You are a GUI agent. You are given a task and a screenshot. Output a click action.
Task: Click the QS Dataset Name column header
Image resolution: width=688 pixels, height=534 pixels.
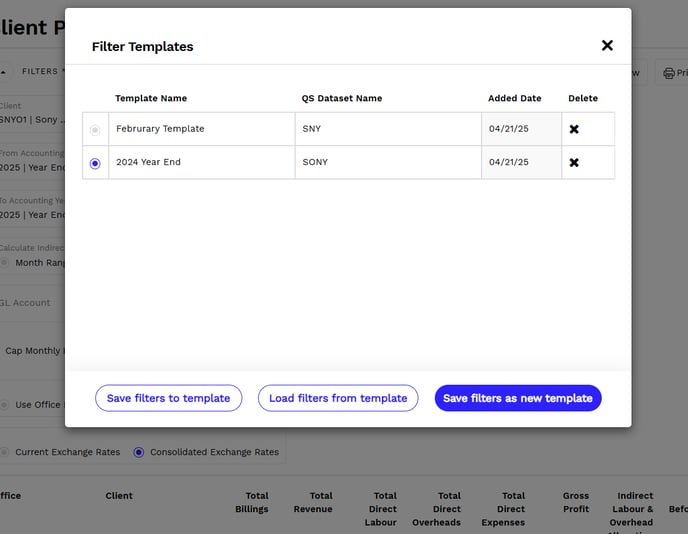pos(341,98)
